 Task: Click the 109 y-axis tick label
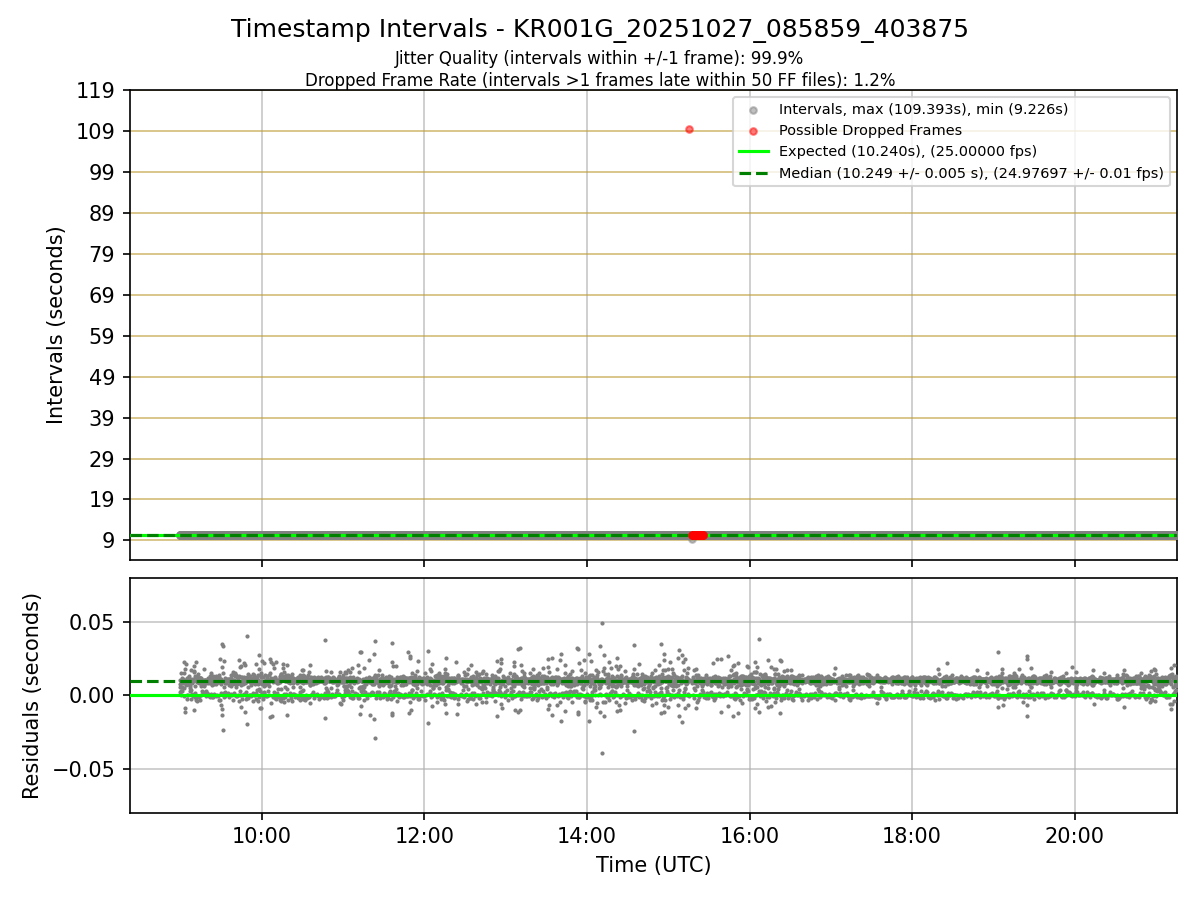tap(98, 132)
